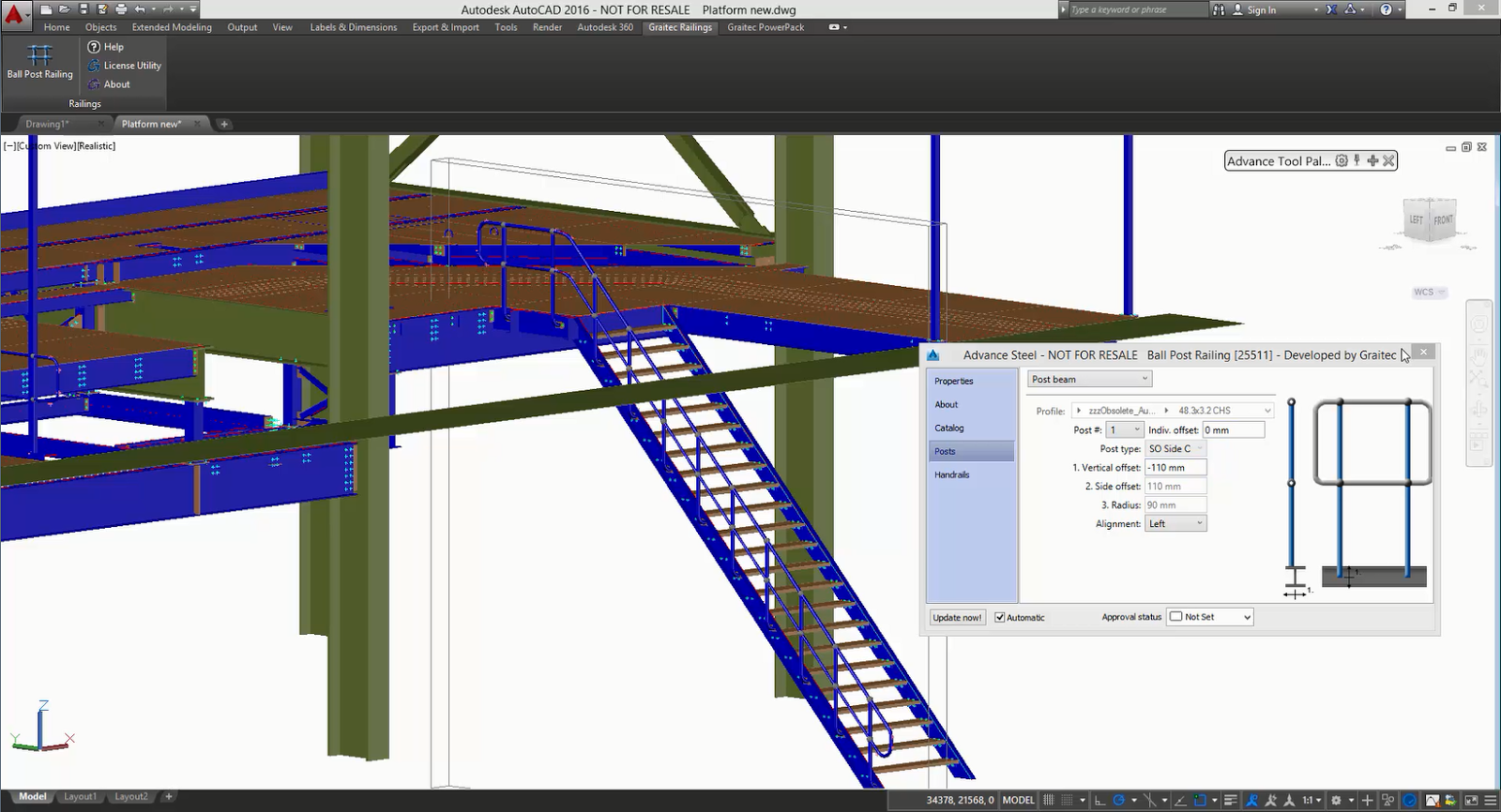
Task: Toggle the Automatic checkbox
Action: click(x=1000, y=617)
